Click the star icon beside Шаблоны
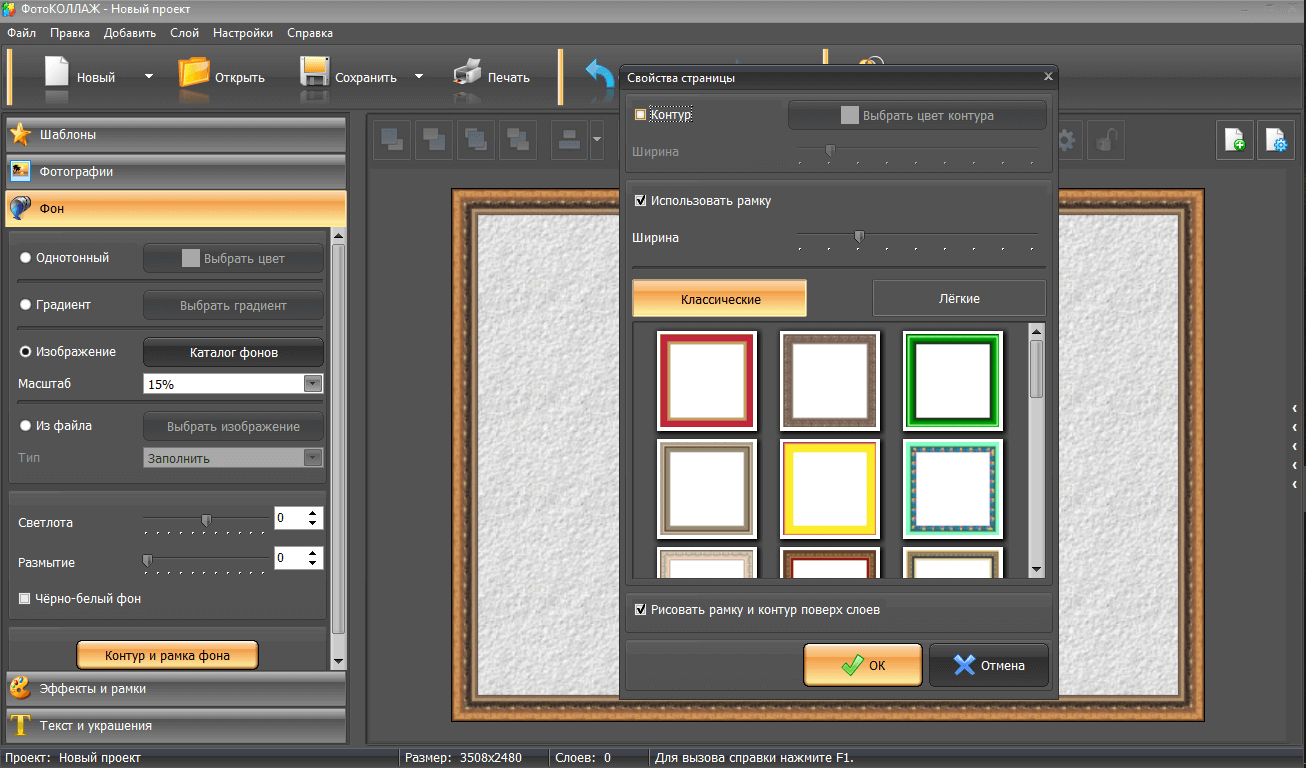 click(20, 134)
